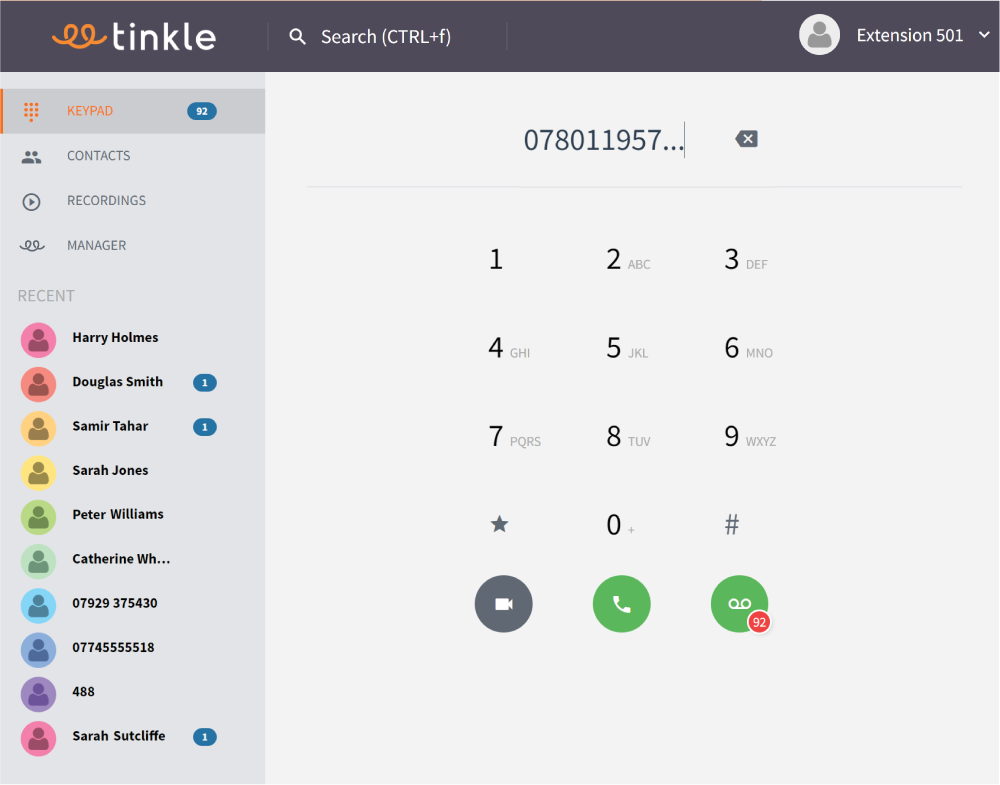Screen dimensions: 1000x785
Task: Select Samir Tahar from the recent list
Action: click(x=111, y=426)
